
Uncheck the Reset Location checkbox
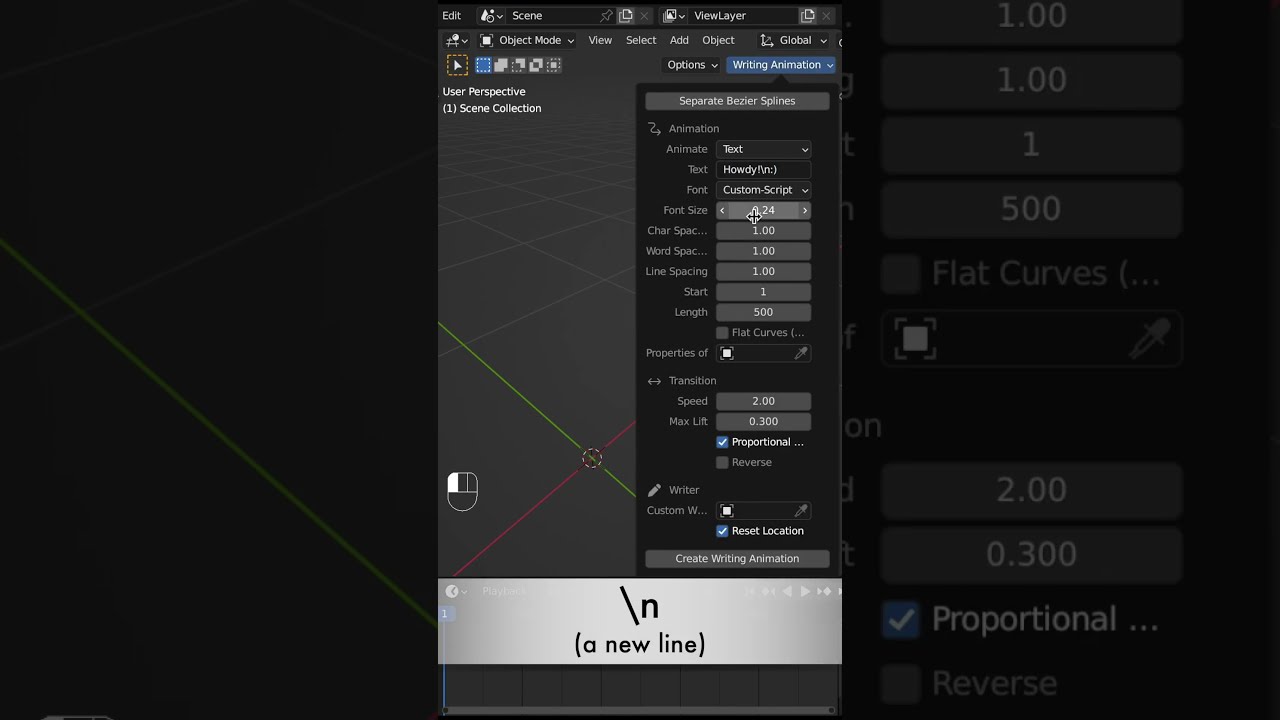(x=722, y=531)
